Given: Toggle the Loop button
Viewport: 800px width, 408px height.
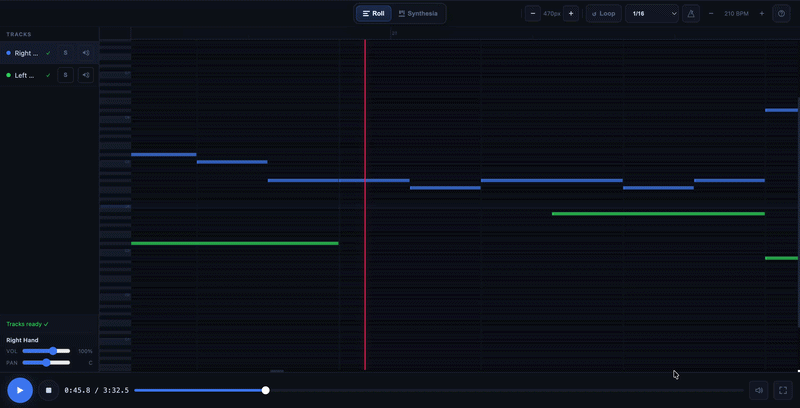Looking at the screenshot, I should [x=603, y=14].
